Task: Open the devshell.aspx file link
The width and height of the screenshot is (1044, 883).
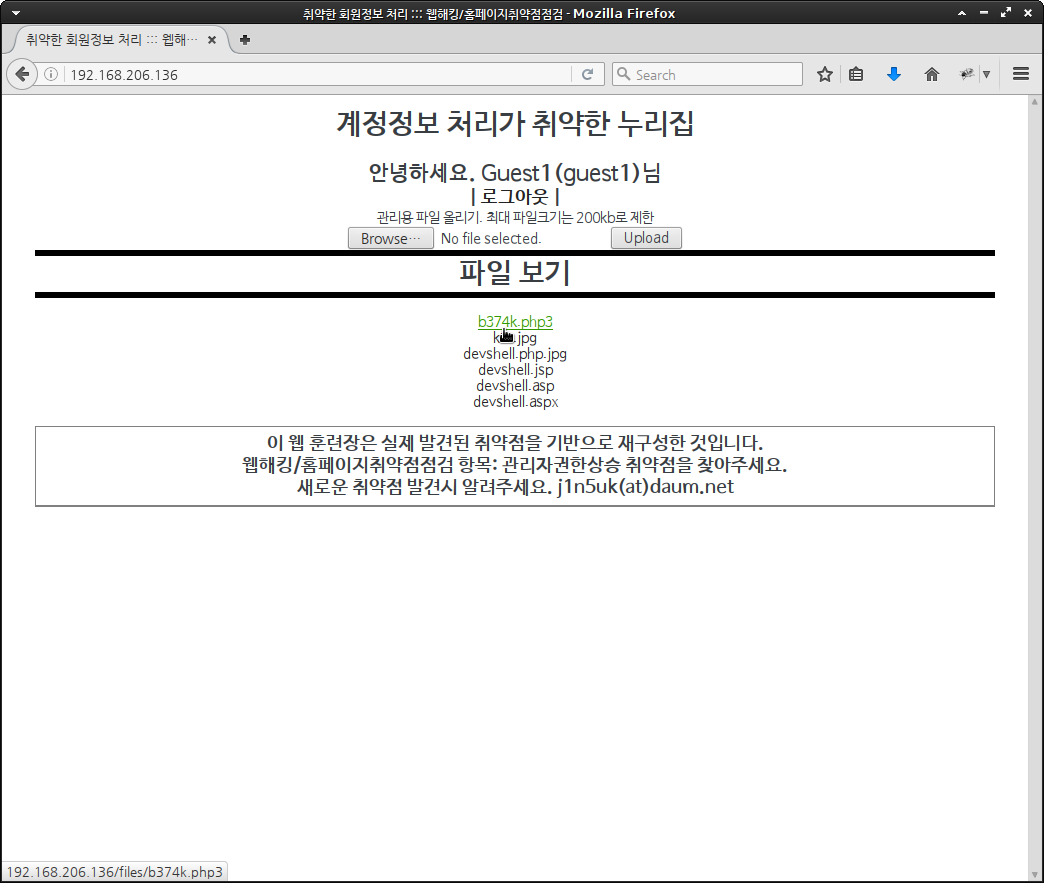Action: point(515,402)
